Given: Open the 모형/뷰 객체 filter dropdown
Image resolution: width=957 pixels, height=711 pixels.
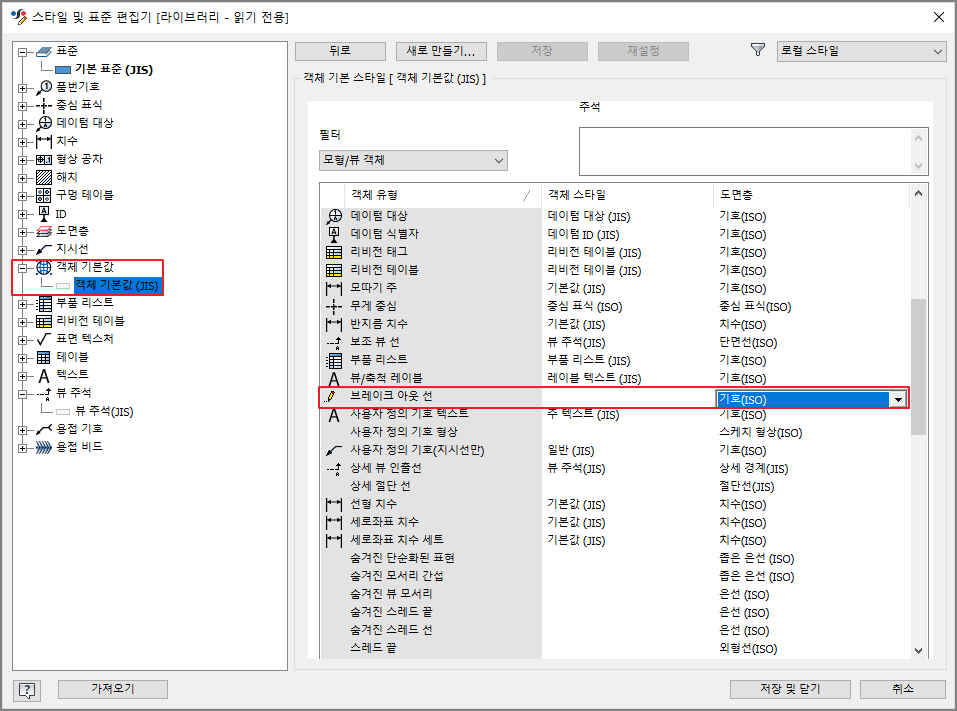Looking at the screenshot, I should 497,160.
